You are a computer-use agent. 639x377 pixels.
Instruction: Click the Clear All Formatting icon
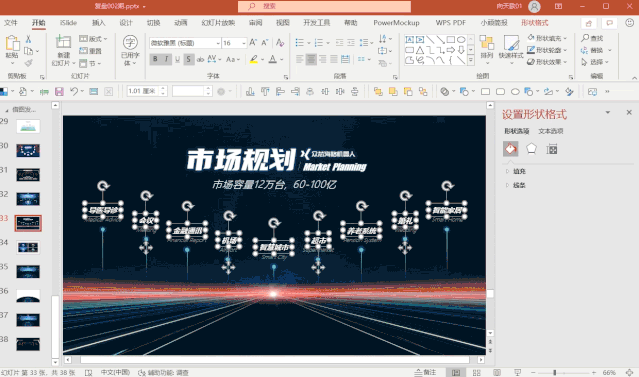point(280,42)
